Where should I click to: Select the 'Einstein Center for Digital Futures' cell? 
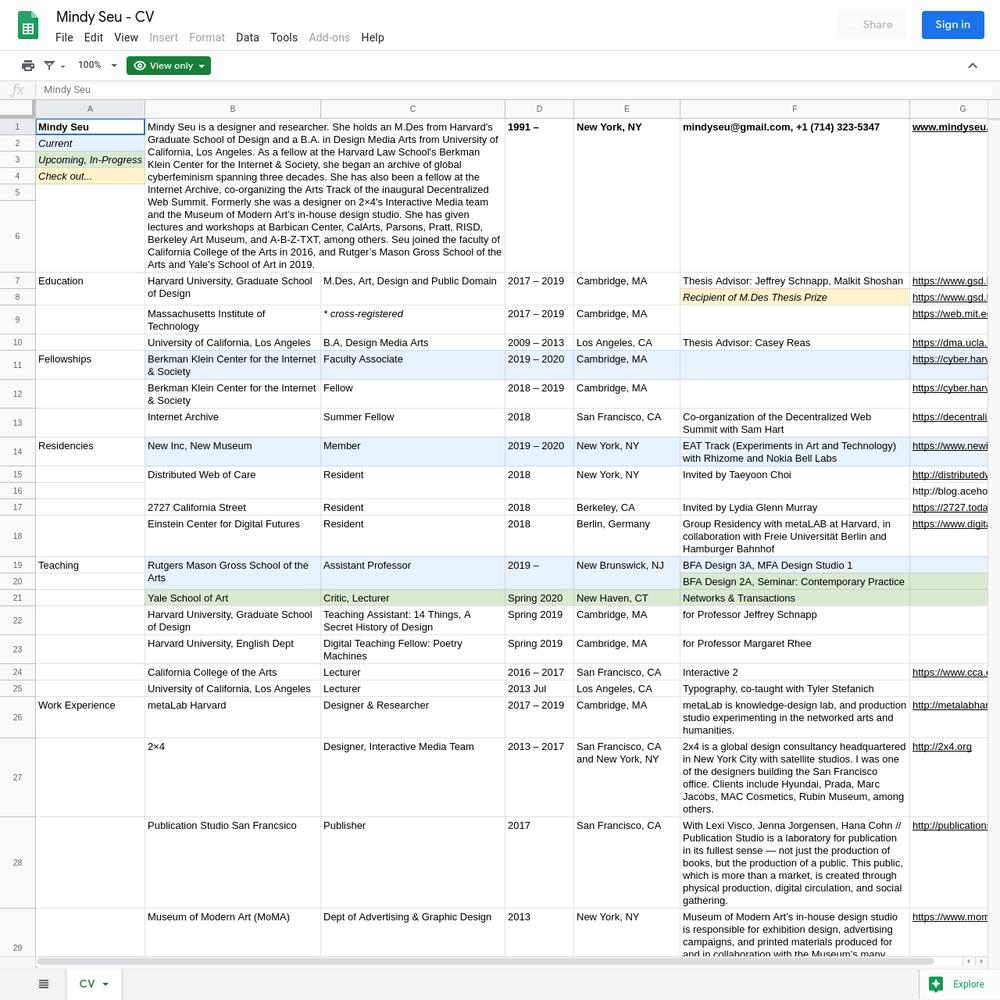[x=233, y=536]
